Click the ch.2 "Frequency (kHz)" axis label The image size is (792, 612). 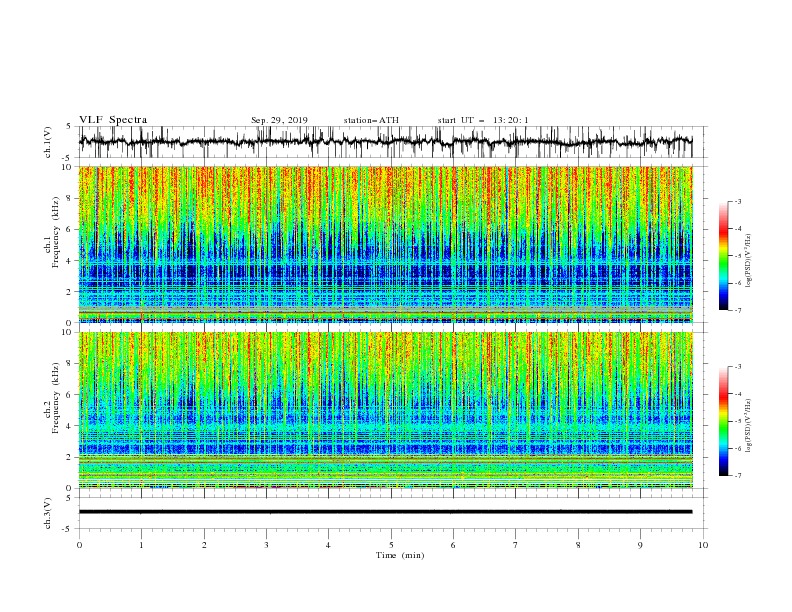pos(56,398)
